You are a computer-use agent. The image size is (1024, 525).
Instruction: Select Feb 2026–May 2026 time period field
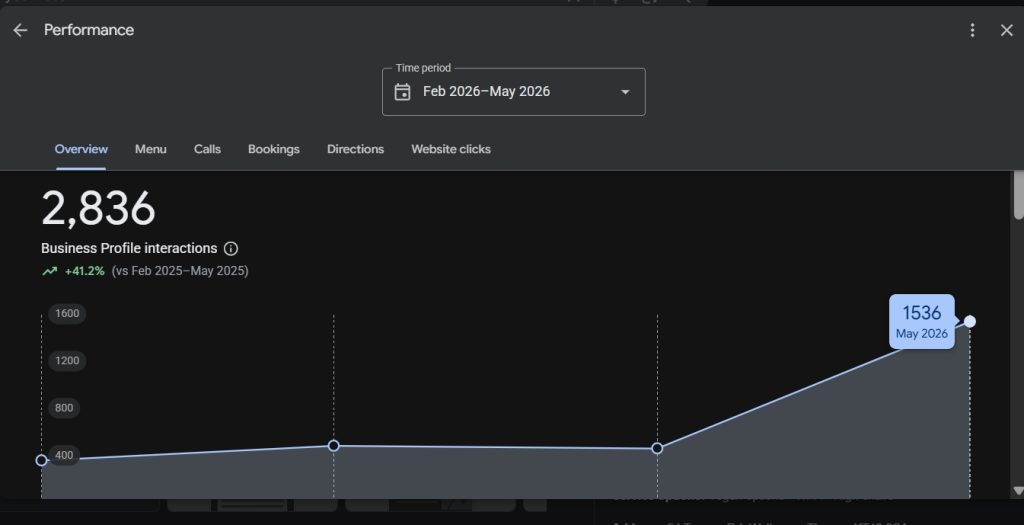click(513, 92)
